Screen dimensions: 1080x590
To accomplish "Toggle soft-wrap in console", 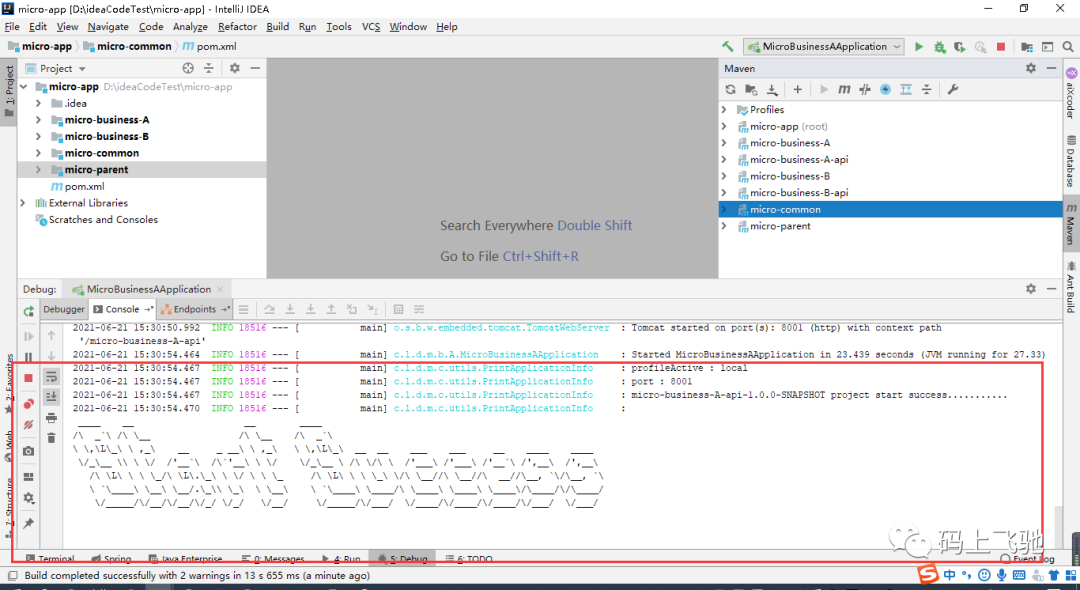I will coord(52,377).
